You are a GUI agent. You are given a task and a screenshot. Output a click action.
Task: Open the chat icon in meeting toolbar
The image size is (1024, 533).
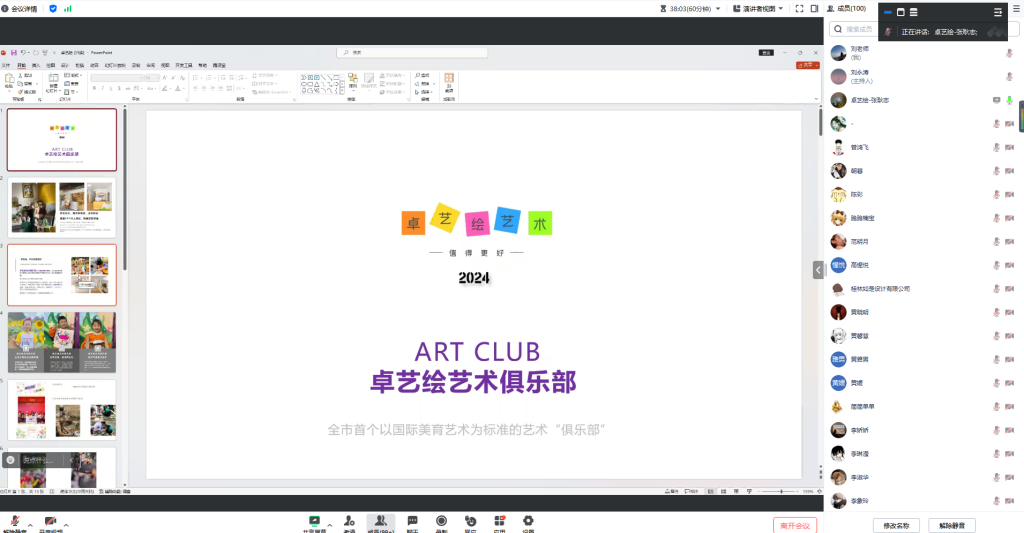click(x=412, y=521)
